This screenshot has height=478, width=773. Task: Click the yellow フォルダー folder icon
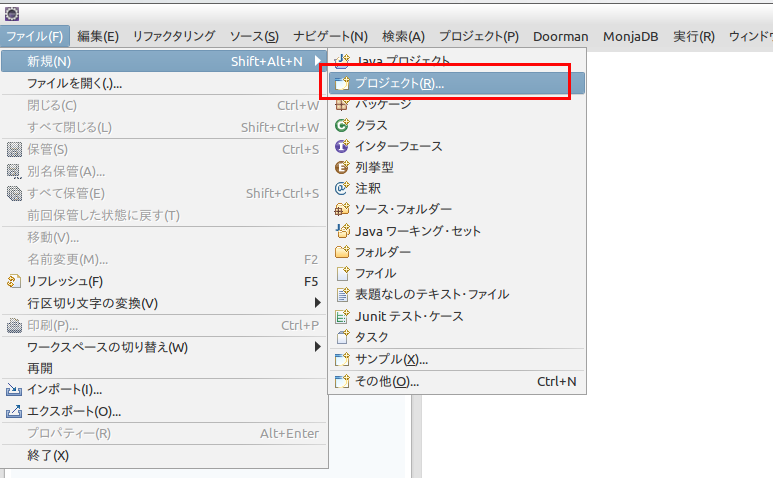pos(342,252)
